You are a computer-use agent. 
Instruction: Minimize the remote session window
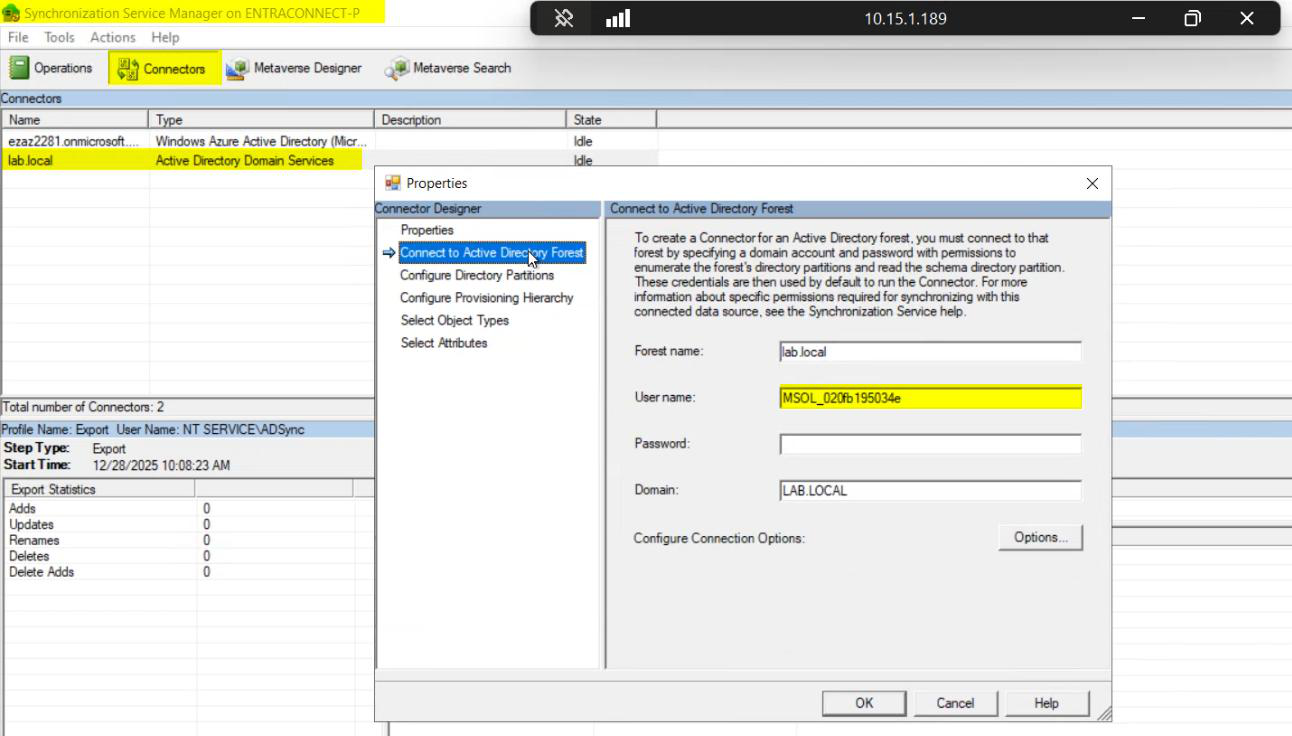[1138, 18]
